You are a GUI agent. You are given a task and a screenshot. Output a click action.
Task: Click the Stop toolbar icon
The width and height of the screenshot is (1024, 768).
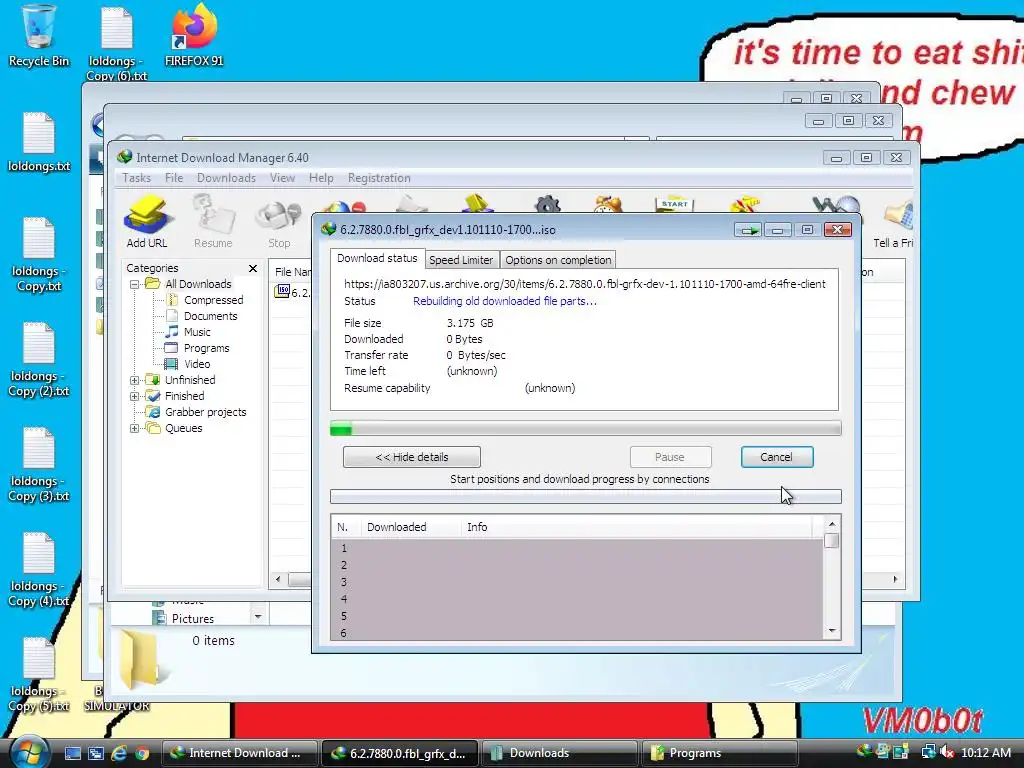(x=279, y=225)
